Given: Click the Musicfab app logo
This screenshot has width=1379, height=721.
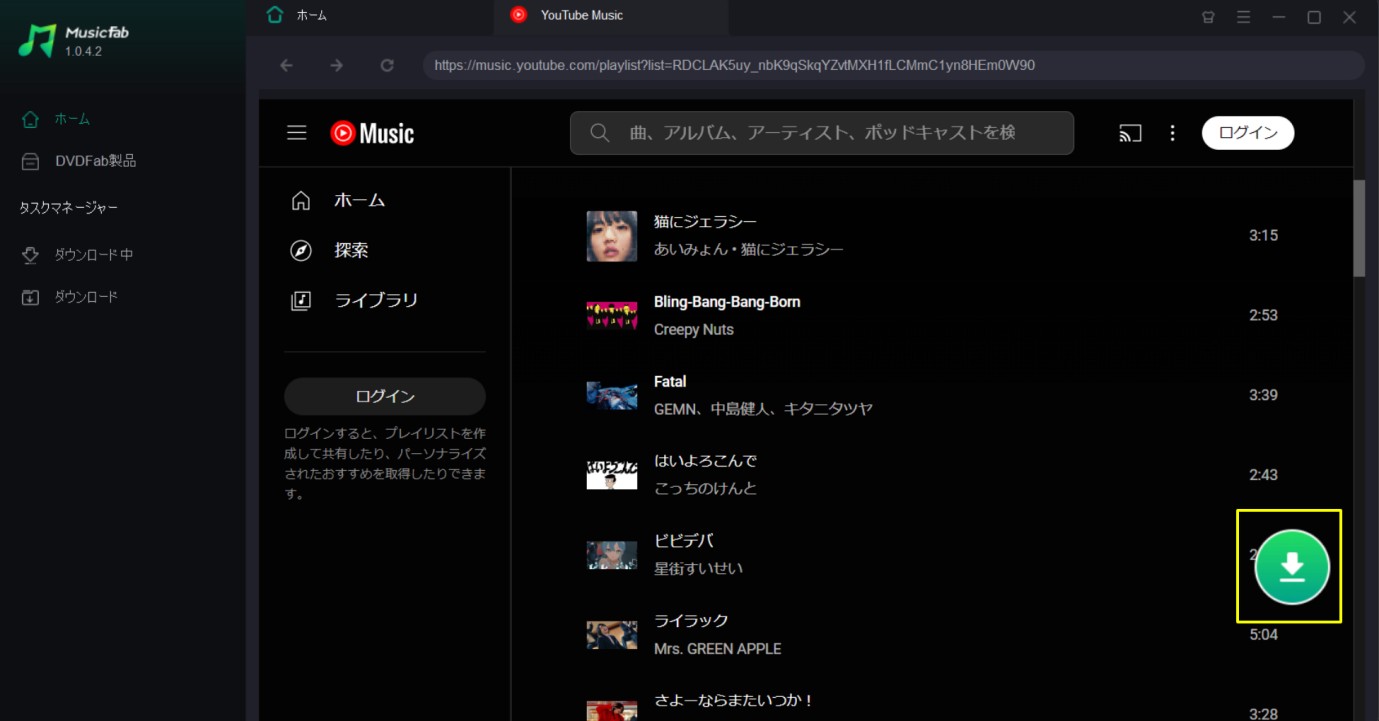Looking at the screenshot, I should tap(37, 40).
